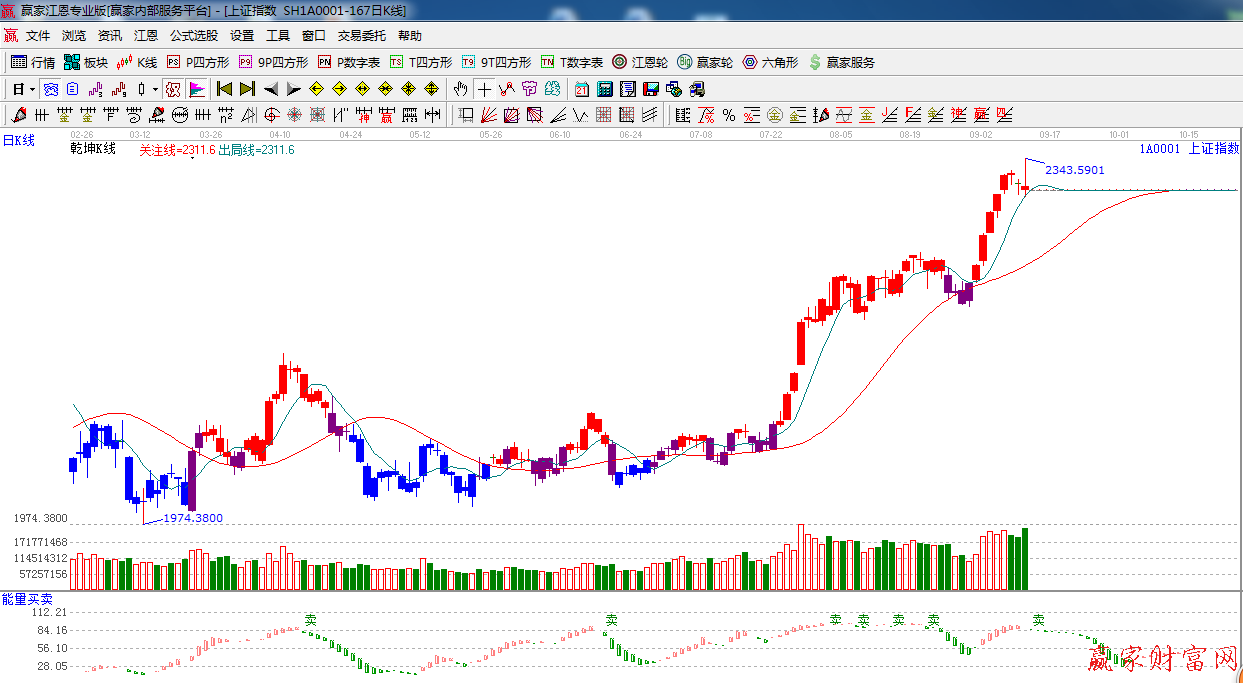Expand the candlestick chart type dropdown

point(155,89)
